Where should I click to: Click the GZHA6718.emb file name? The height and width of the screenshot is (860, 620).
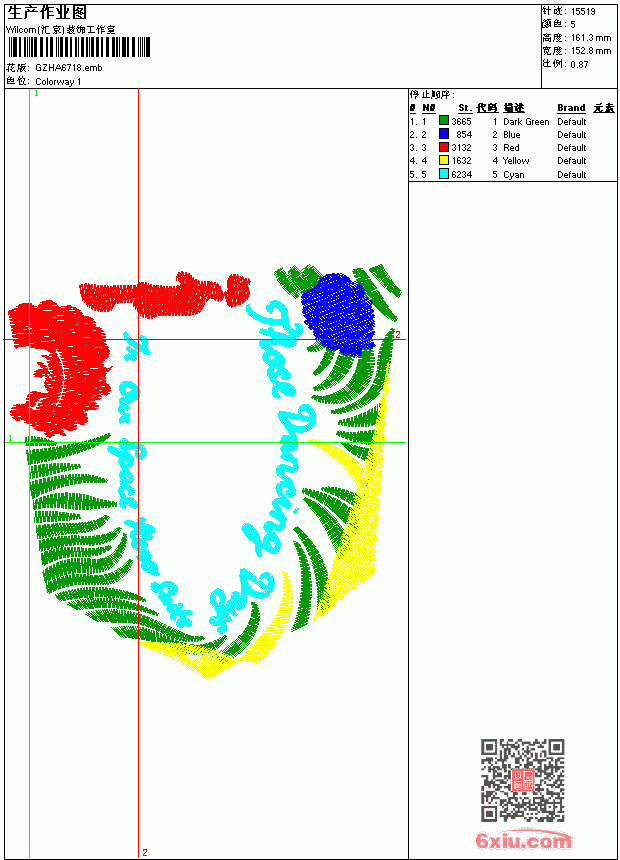[x=69, y=68]
